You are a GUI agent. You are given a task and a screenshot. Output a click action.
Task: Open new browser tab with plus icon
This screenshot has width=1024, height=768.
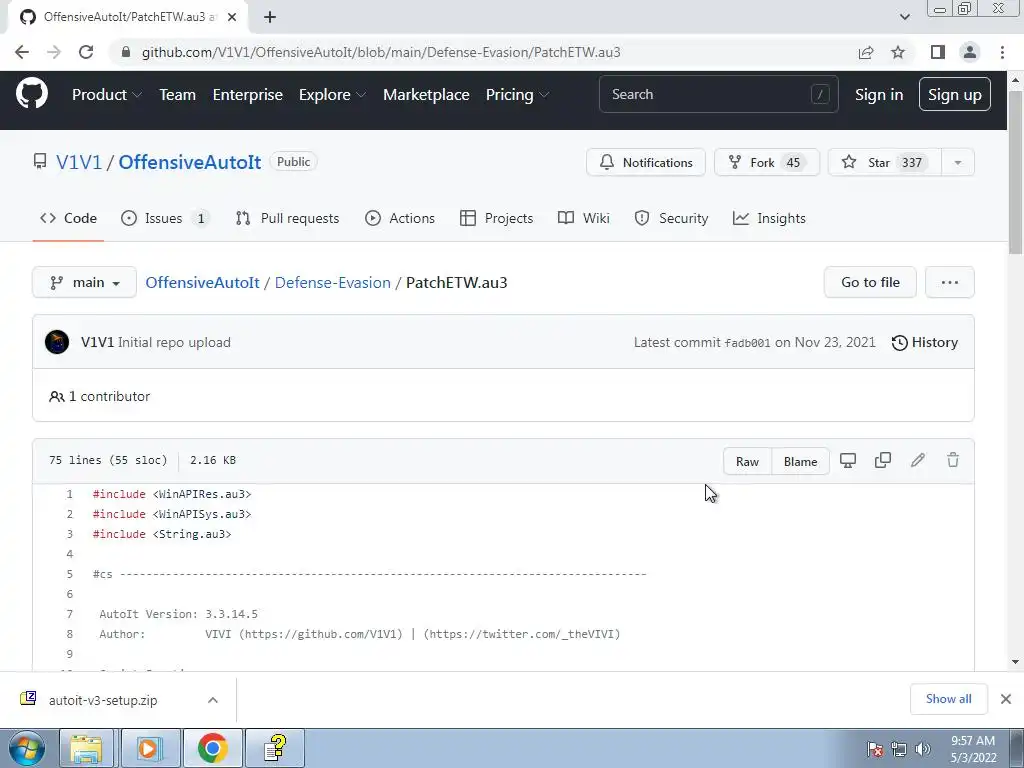(270, 17)
